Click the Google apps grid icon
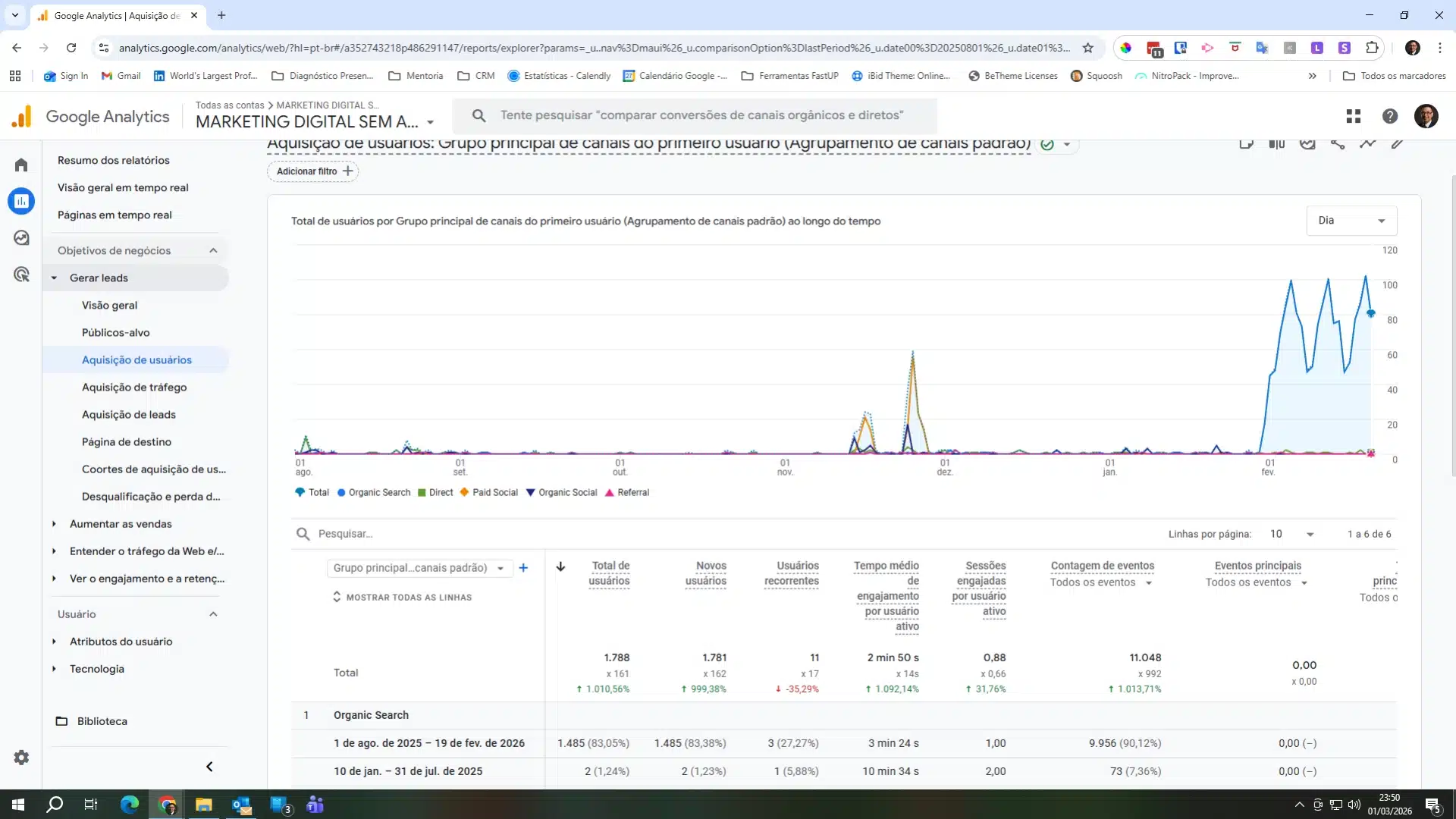 coord(1354,116)
